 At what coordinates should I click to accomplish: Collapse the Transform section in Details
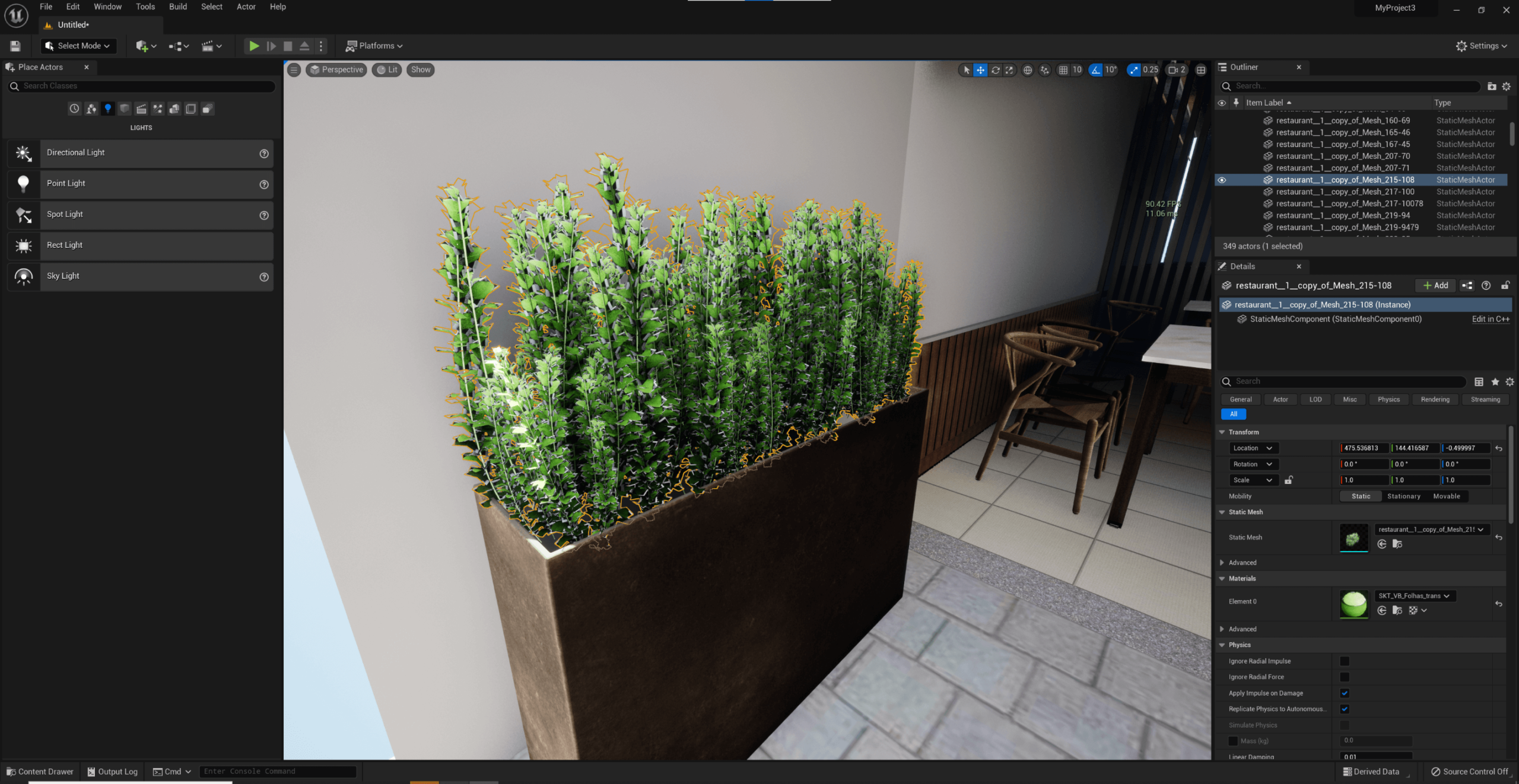1222,432
